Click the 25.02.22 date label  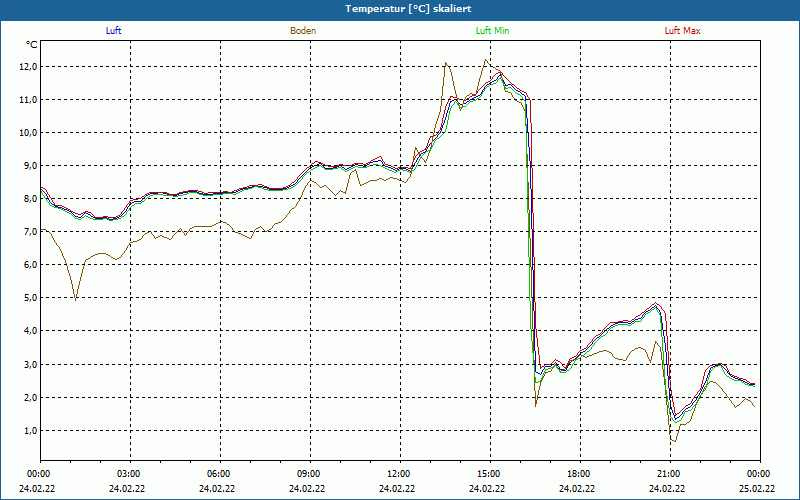pyautogui.click(x=757, y=488)
